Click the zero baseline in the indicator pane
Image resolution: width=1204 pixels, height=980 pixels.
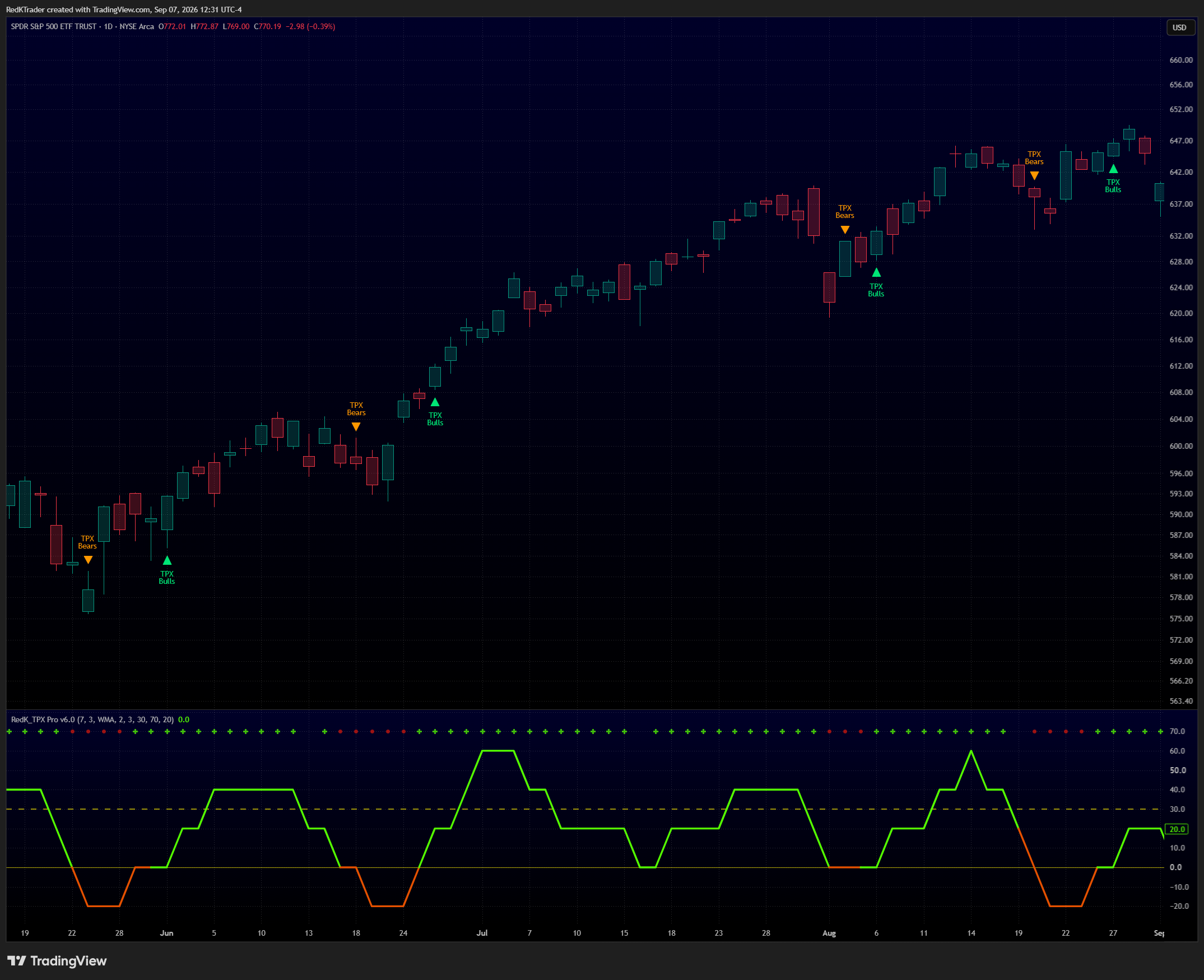click(585, 868)
